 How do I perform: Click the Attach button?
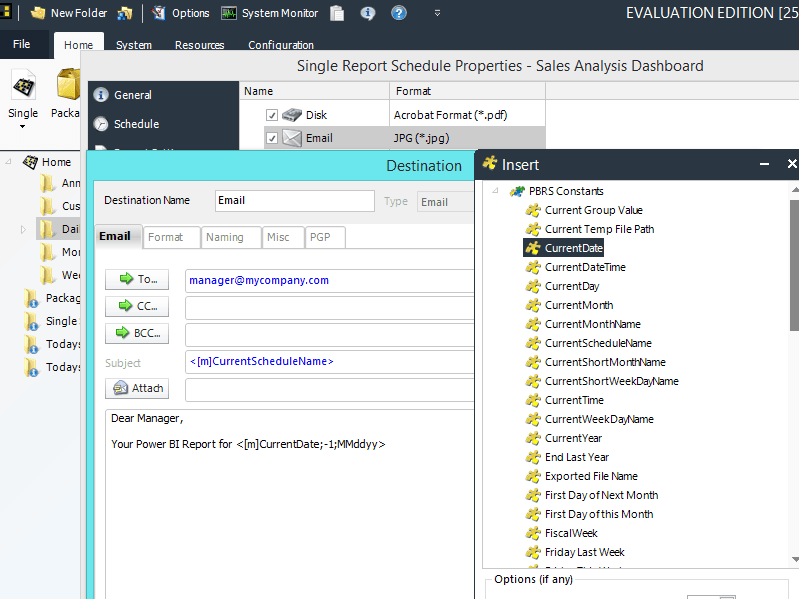(x=137, y=388)
